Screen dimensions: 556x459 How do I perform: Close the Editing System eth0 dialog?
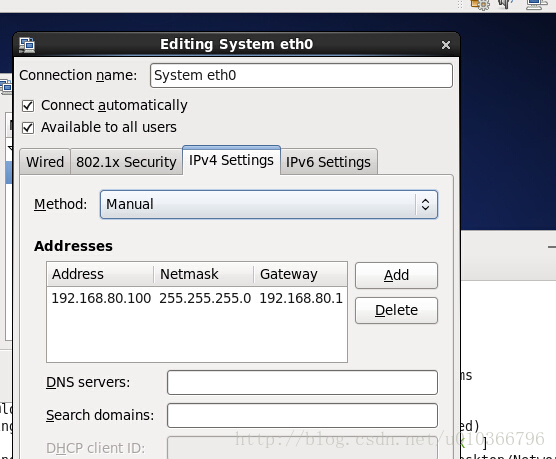tap(446, 45)
